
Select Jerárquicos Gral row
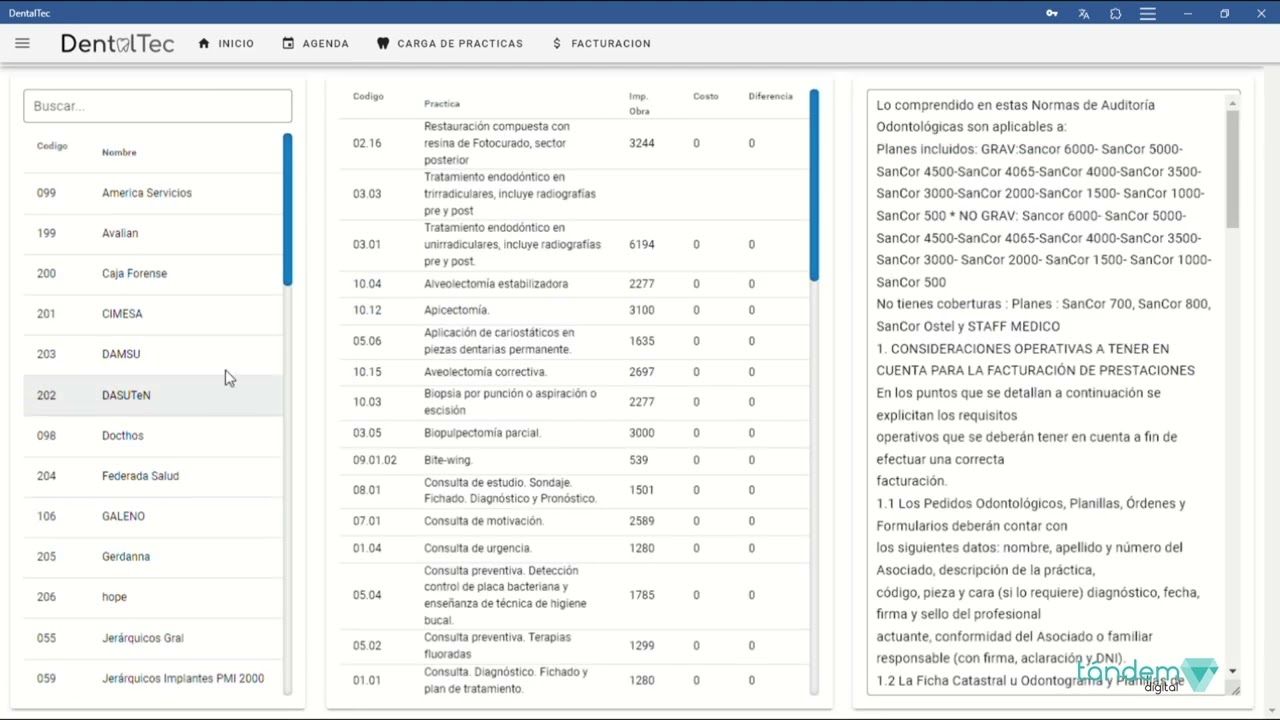(154, 638)
